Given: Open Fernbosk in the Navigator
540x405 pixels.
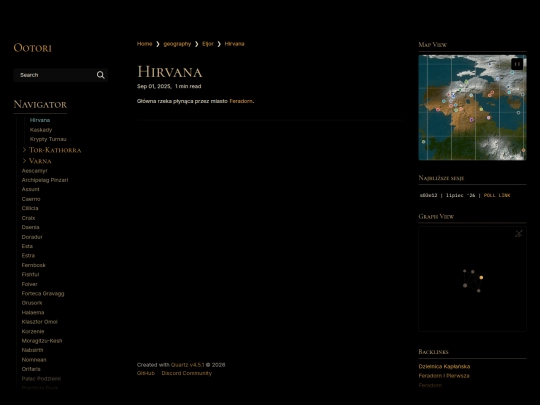Looking at the screenshot, I should pos(33,265).
